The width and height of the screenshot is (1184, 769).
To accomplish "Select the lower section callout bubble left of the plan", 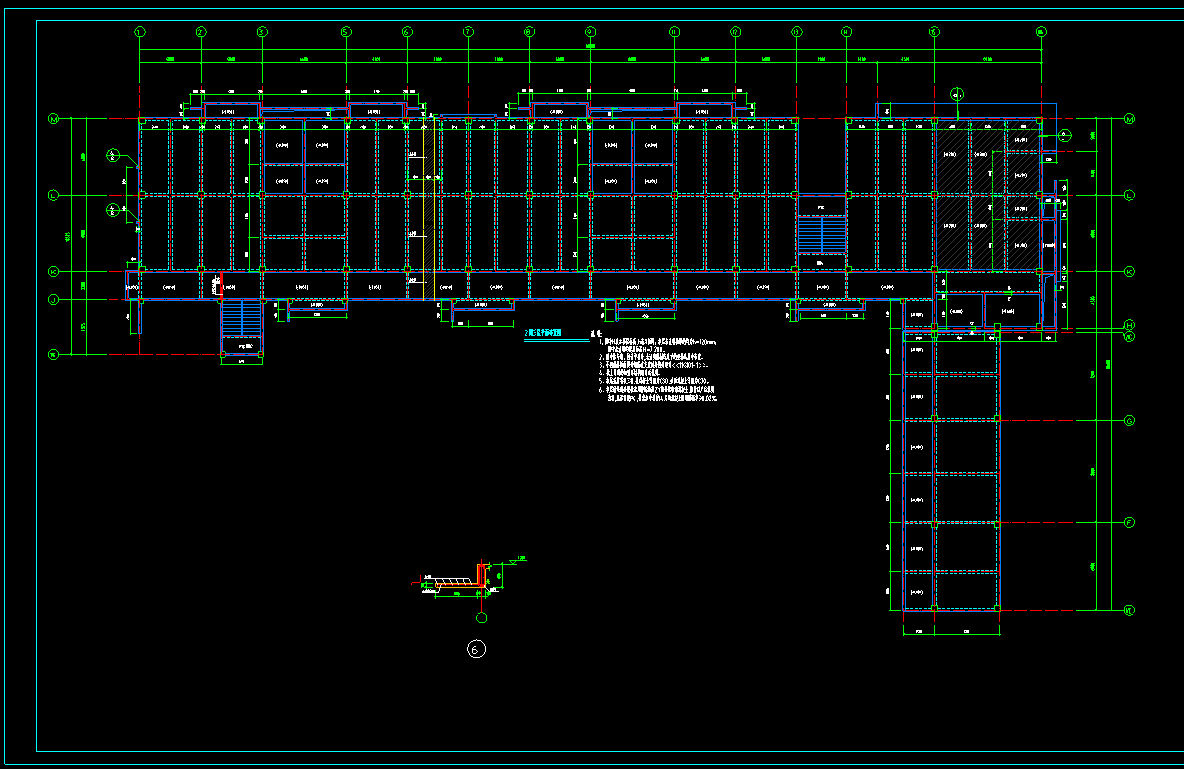I will click(114, 209).
